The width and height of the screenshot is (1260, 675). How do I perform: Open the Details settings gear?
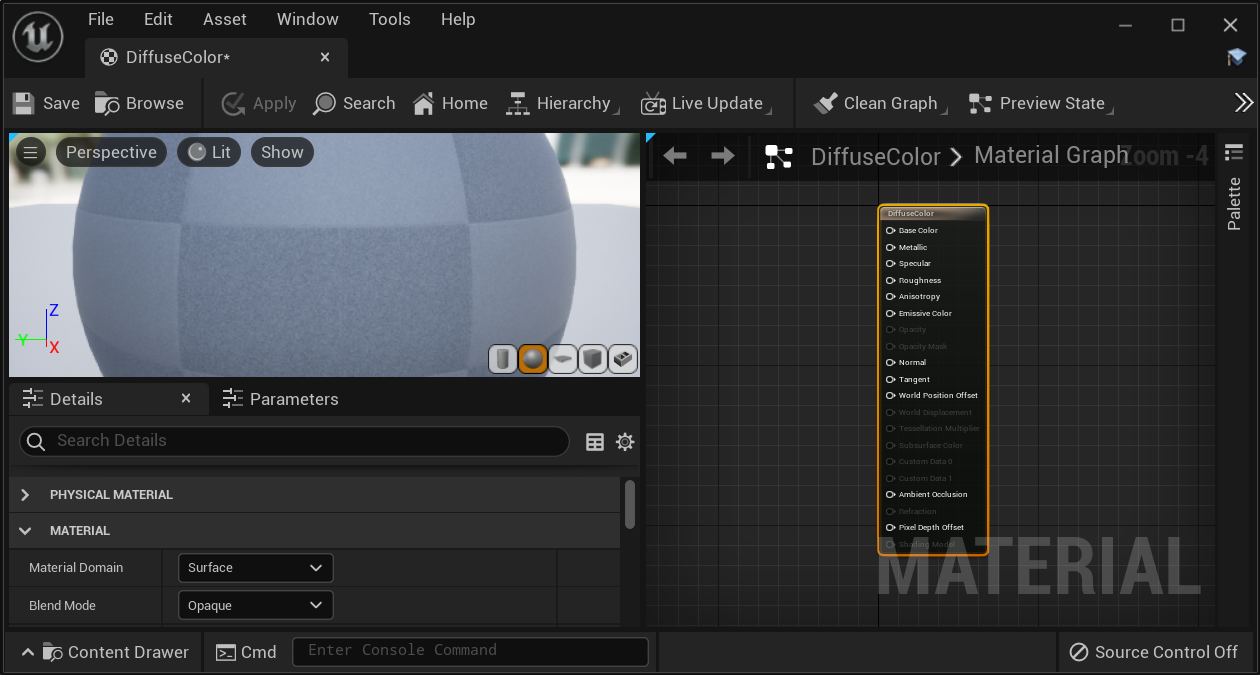coord(625,442)
